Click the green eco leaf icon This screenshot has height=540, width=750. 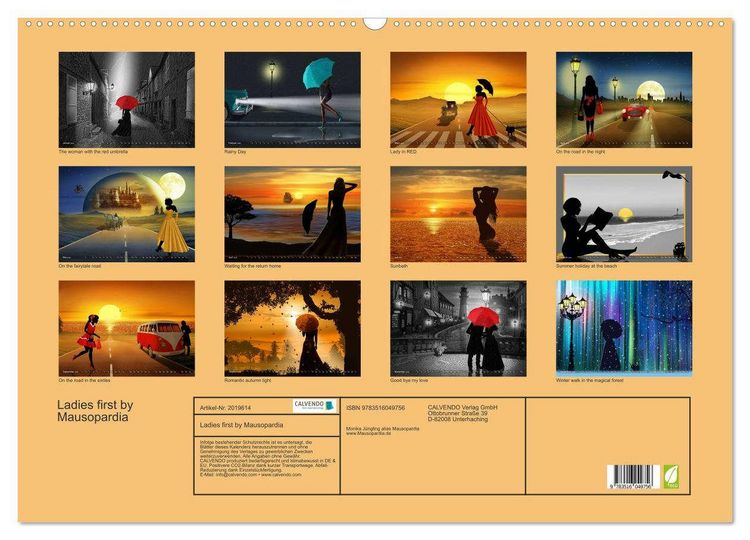tap(671, 476)
